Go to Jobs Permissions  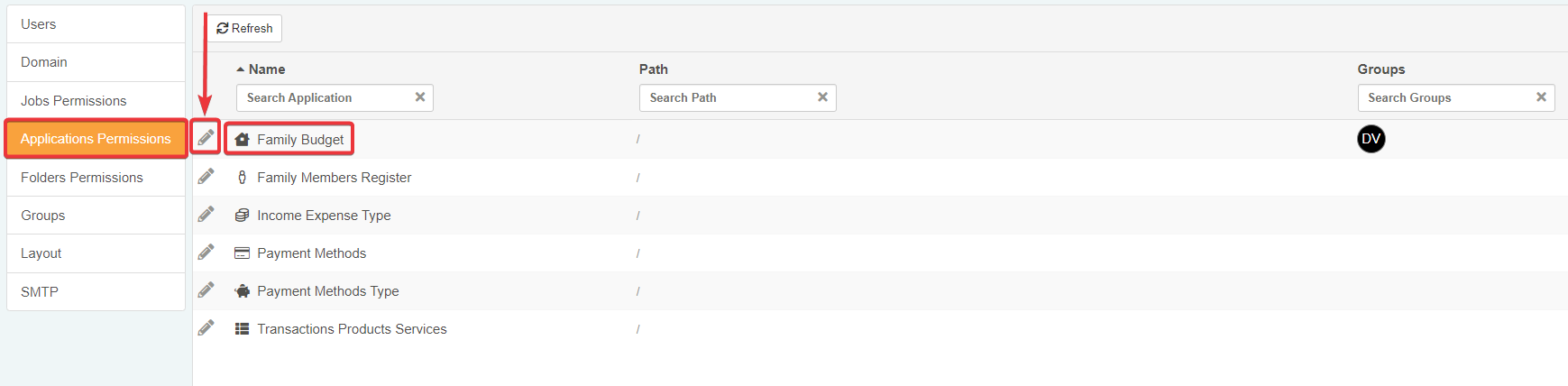click(74, 101)
